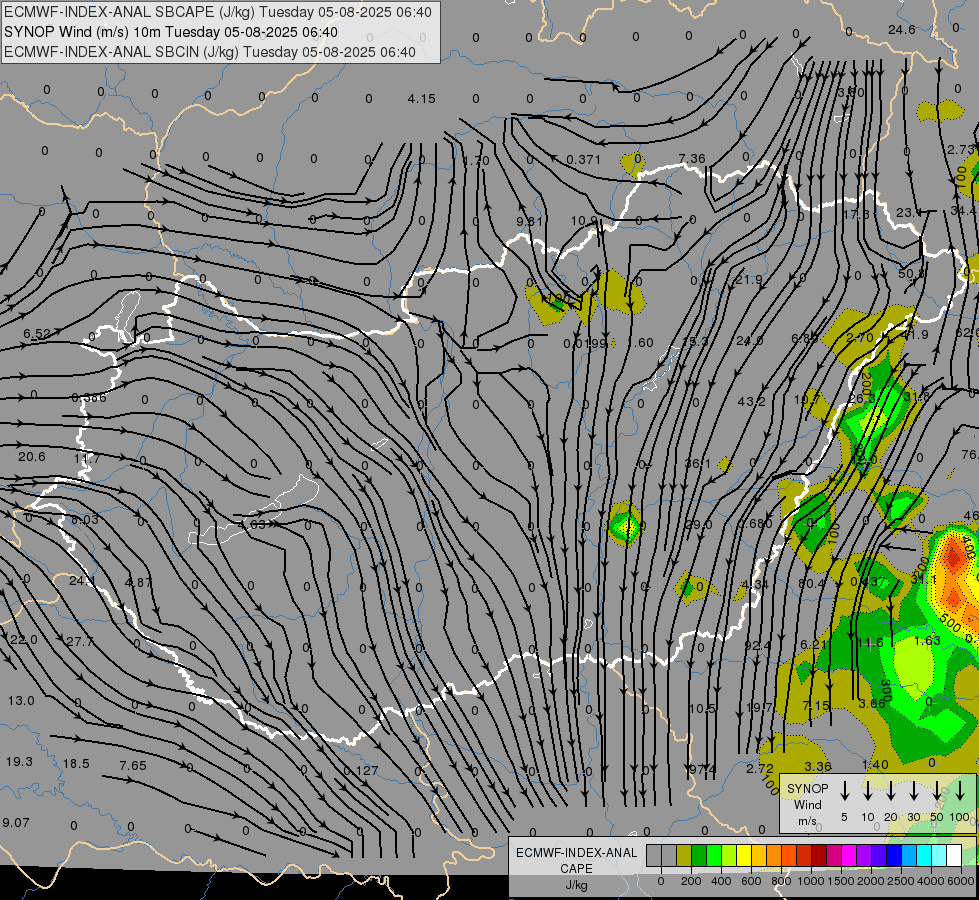Click the '8.03' value on the map
This screenshot has width=979, height=900.
[x=84, y=520]
